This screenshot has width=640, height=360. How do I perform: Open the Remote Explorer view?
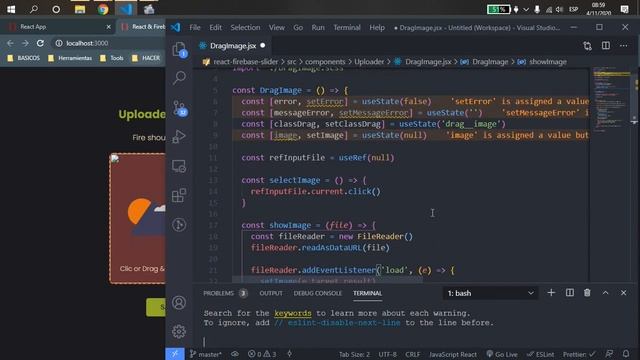coord(179,166)
